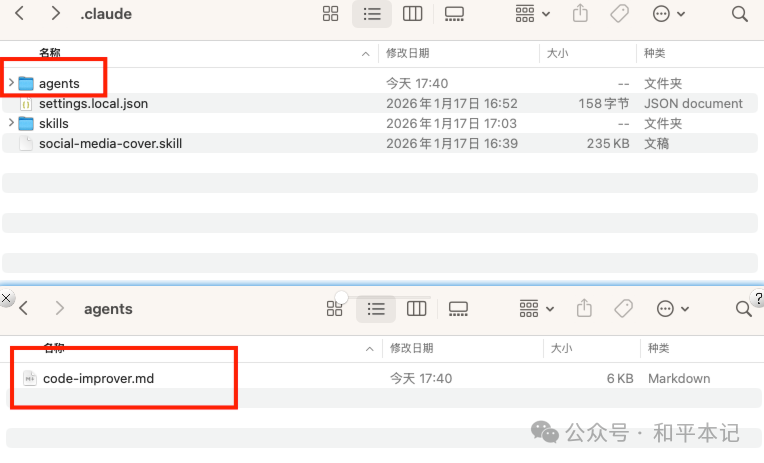This screenshot has height=463, width=764.
Task: Toggle name sort order arrow in .claude window
Action: 365,54
